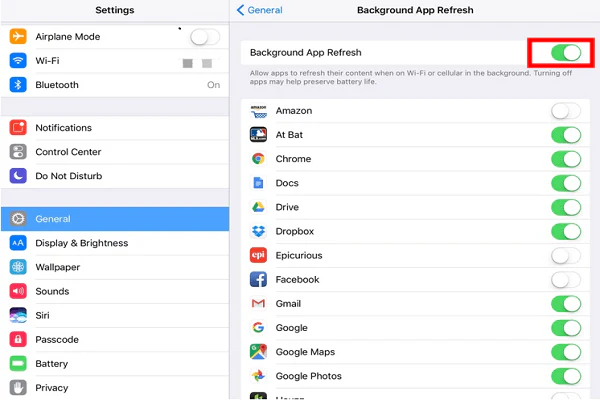
Task: Tap the General gear icon
Action: coord(18,219)
